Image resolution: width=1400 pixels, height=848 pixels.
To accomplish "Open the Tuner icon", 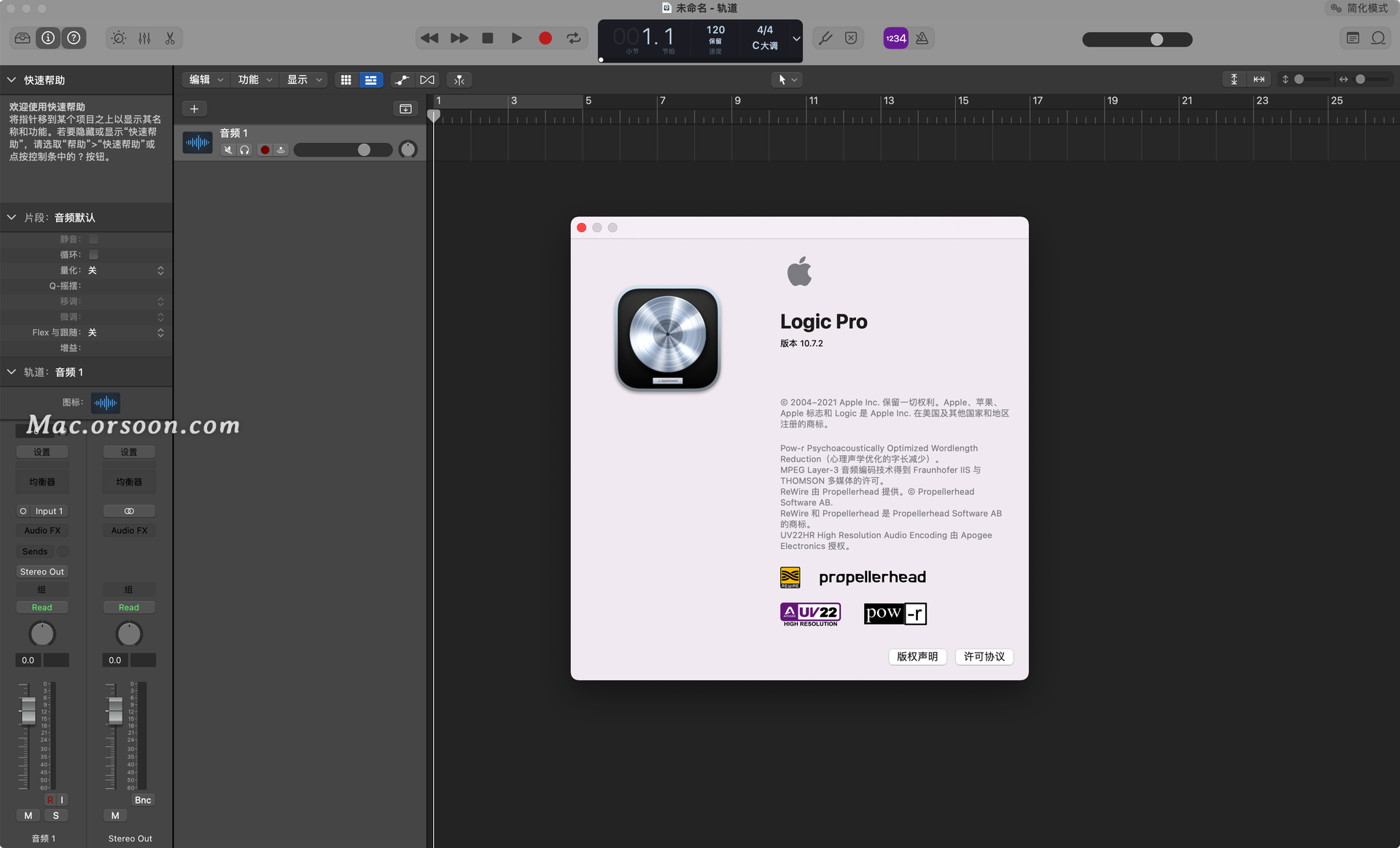I will click(825, 38).
